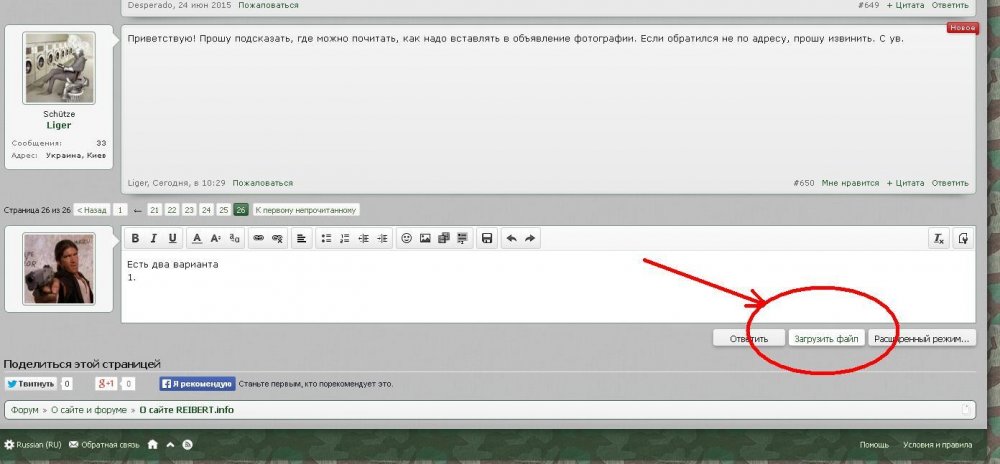Click into the reply text area
This screenshot has height=464, width=1000.
(x=548, y=286)
